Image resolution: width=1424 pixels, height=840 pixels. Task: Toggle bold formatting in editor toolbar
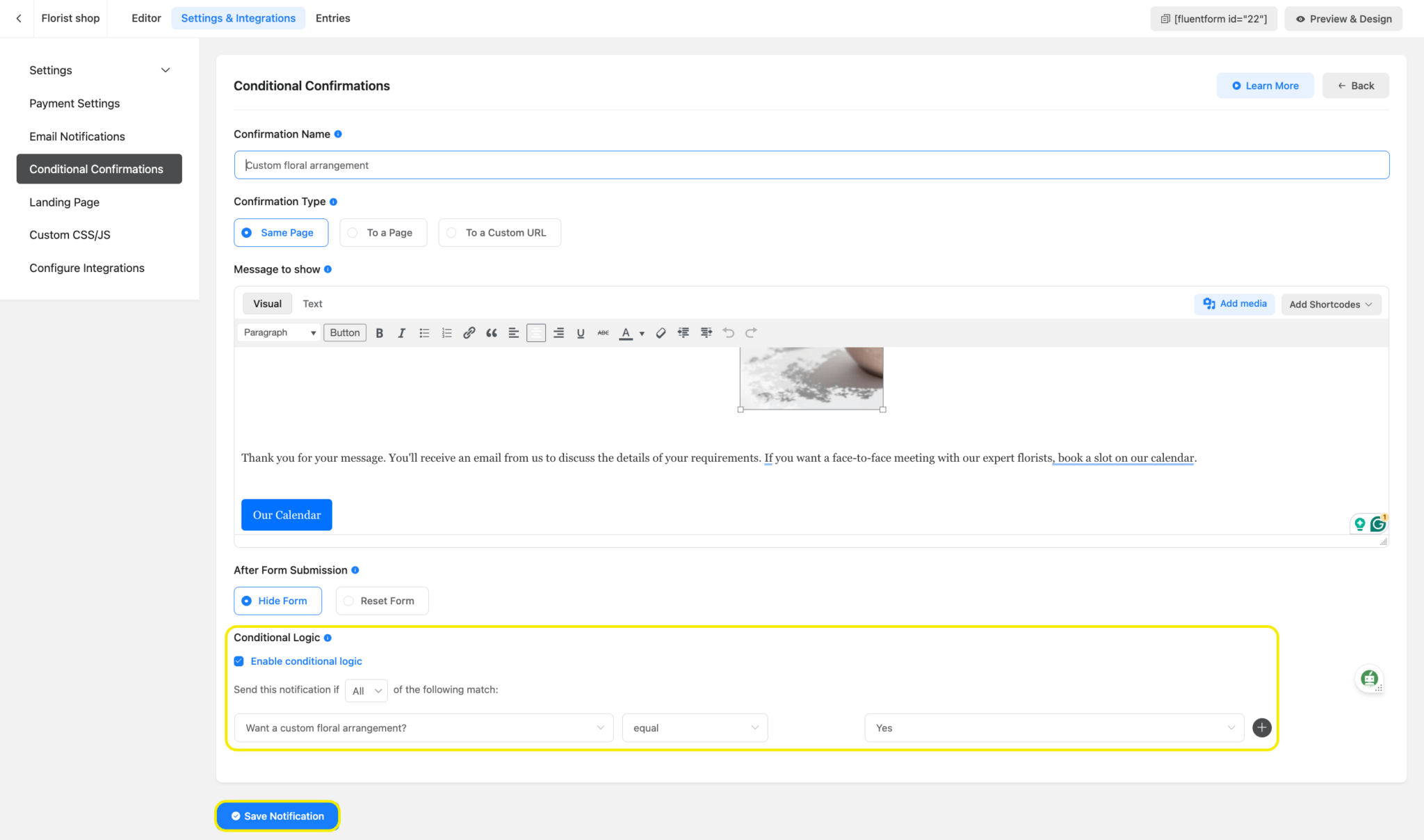tap(380, 333)
